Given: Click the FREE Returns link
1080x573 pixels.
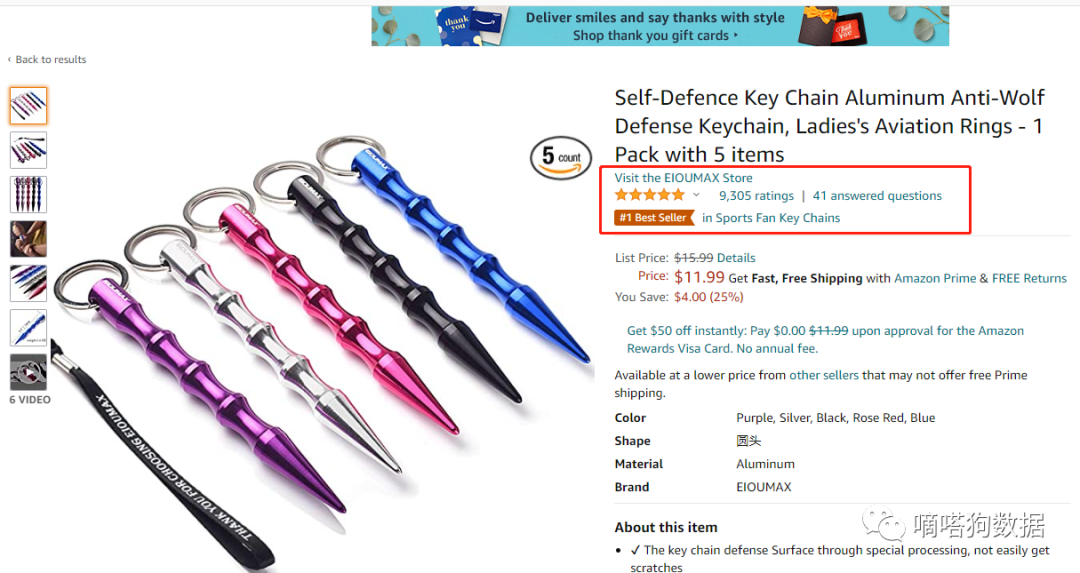Looking at the screenshot, I should [x=1030, y=278].
